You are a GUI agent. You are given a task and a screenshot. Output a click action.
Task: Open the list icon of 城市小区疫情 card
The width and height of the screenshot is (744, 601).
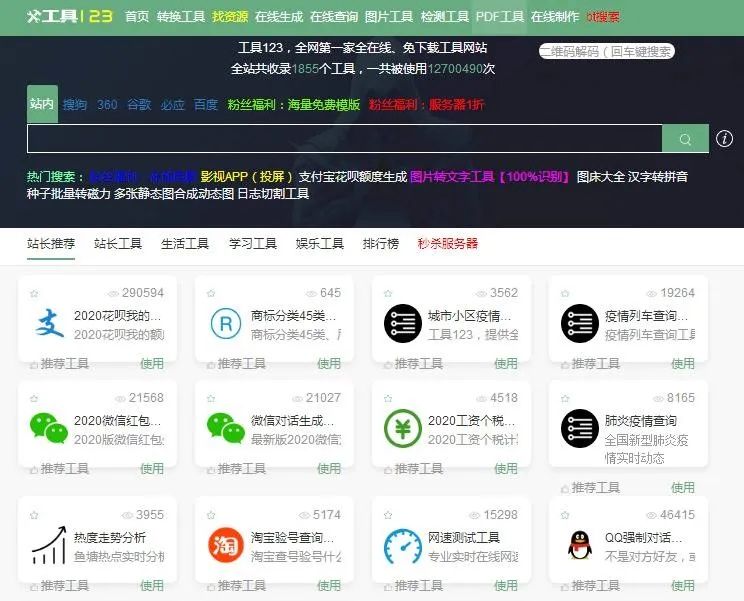click(x=403, y=324)
